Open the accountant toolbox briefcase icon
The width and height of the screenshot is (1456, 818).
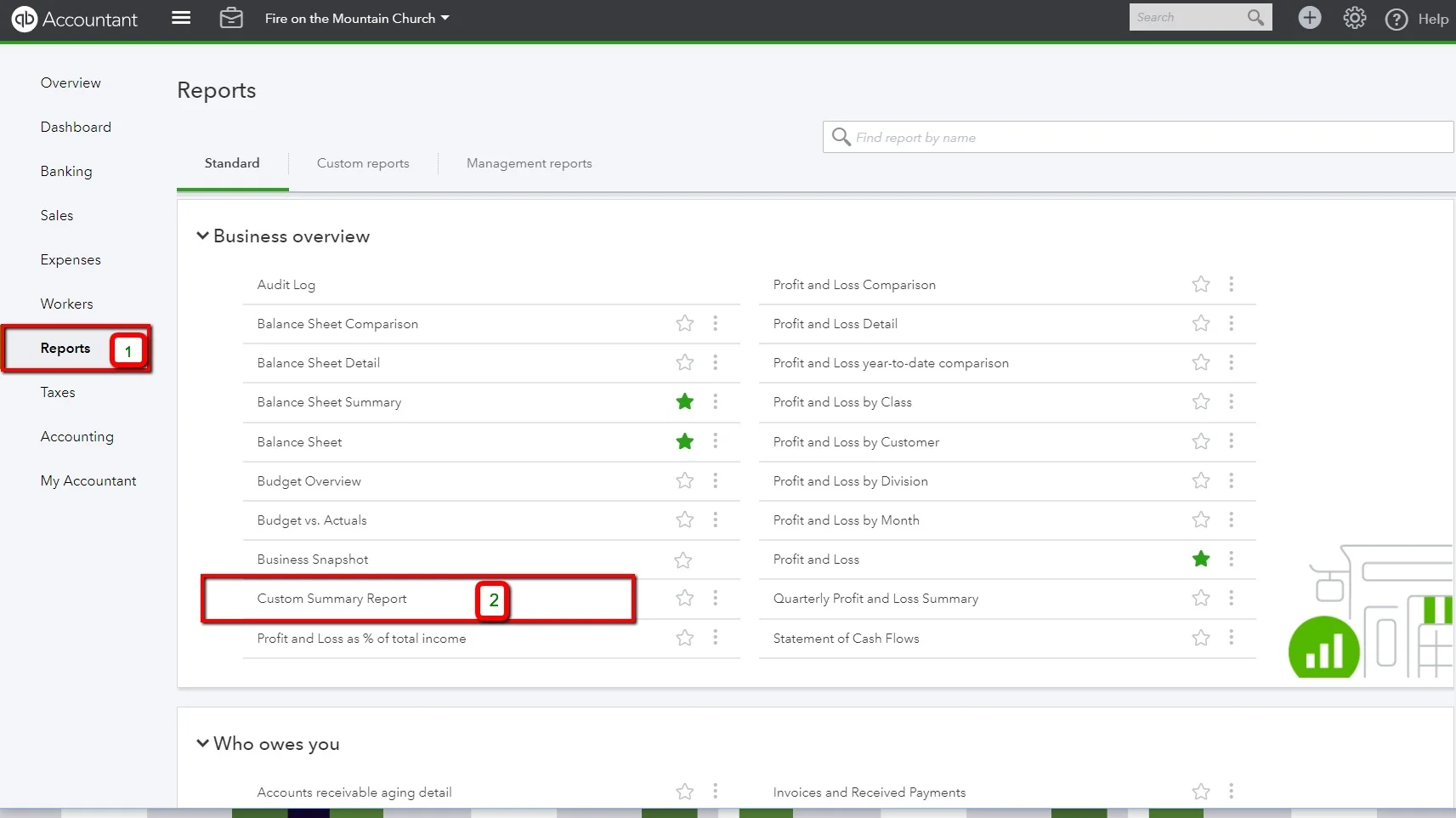tap(231, 18)
